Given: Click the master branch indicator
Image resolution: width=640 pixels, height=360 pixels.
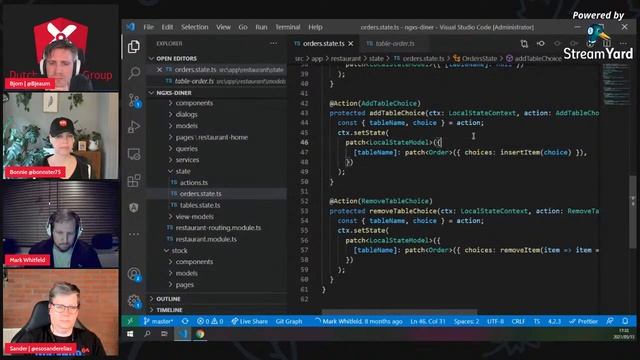Looking at the screenshot, I should [158, 321].
